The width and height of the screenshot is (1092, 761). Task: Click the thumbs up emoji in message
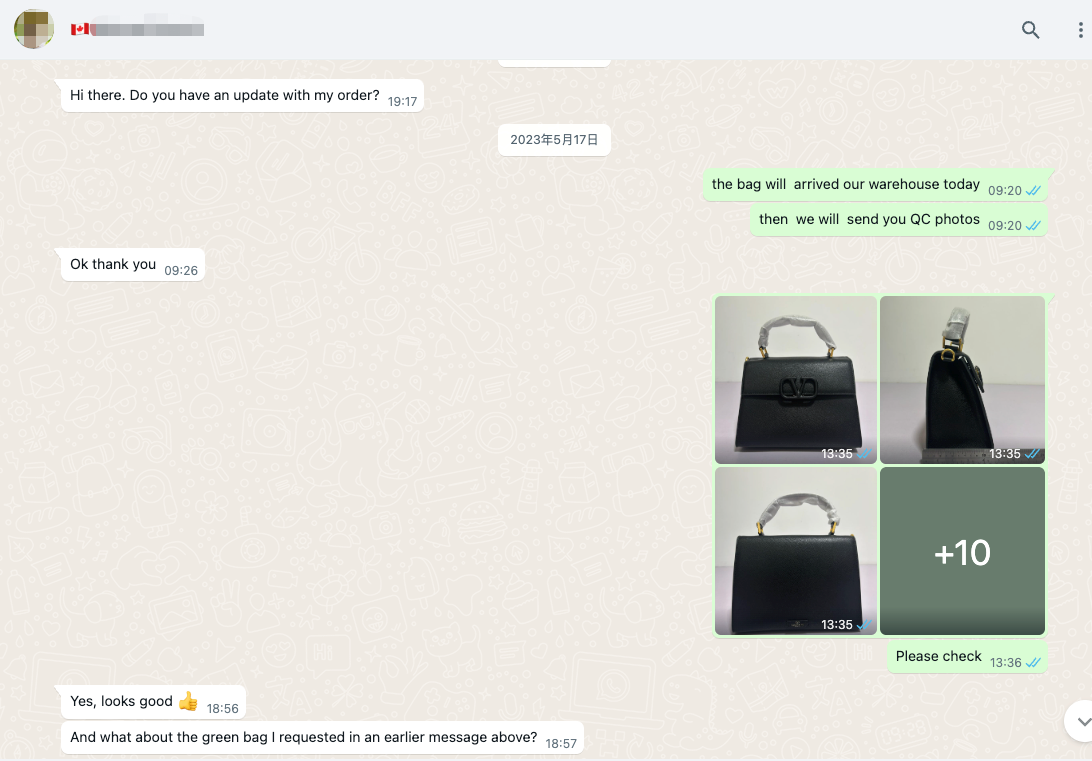point(188,701)
